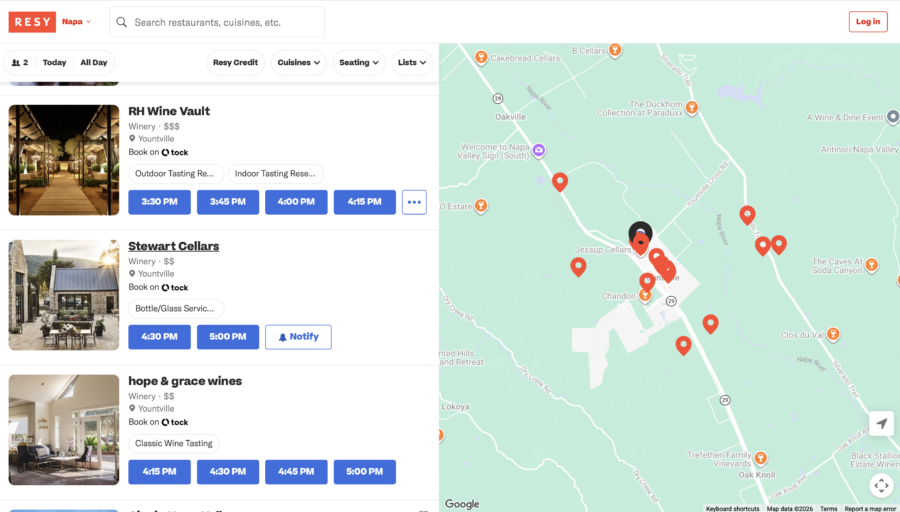Select Bottle/Glass Service chip
The image size is (900, 512).
(x=174, y=308)
